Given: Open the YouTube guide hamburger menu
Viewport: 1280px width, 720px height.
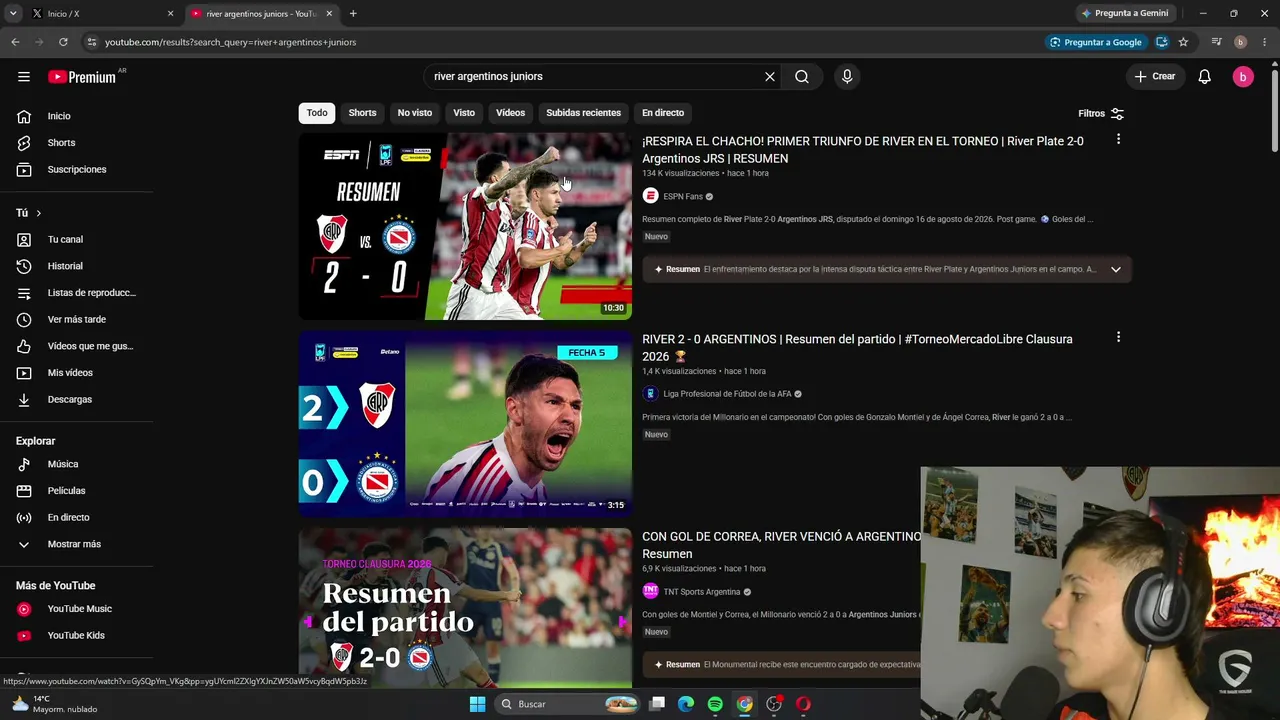Looking at the screenshot, I should pyautogui.click(x=24, y=77).
